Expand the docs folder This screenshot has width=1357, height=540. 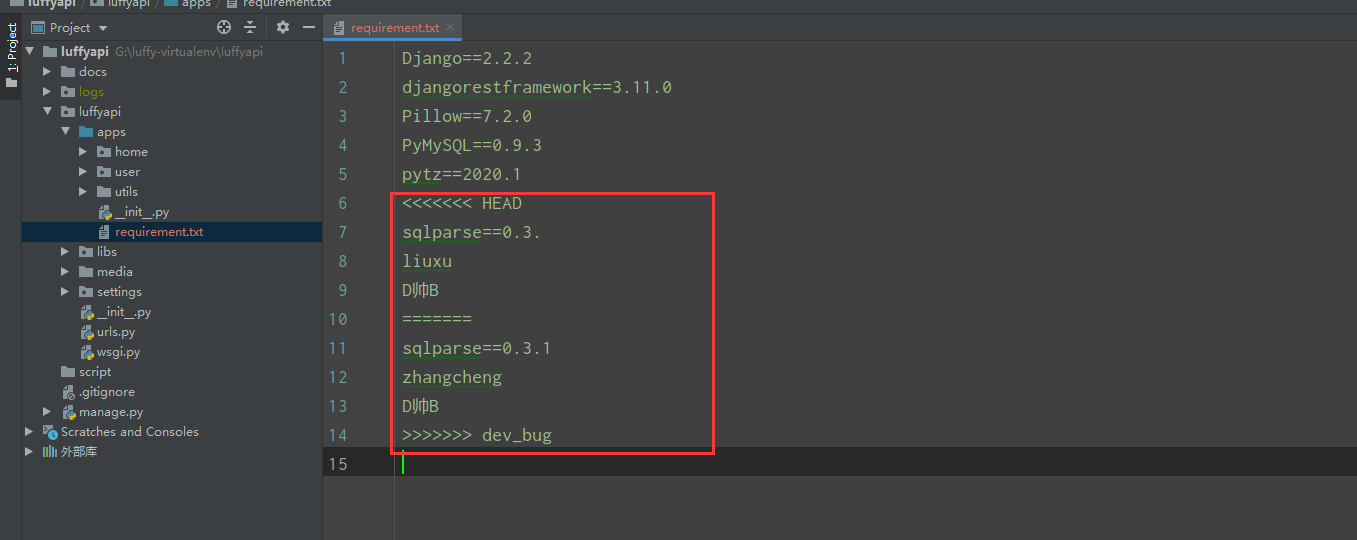tap(47, 72)
